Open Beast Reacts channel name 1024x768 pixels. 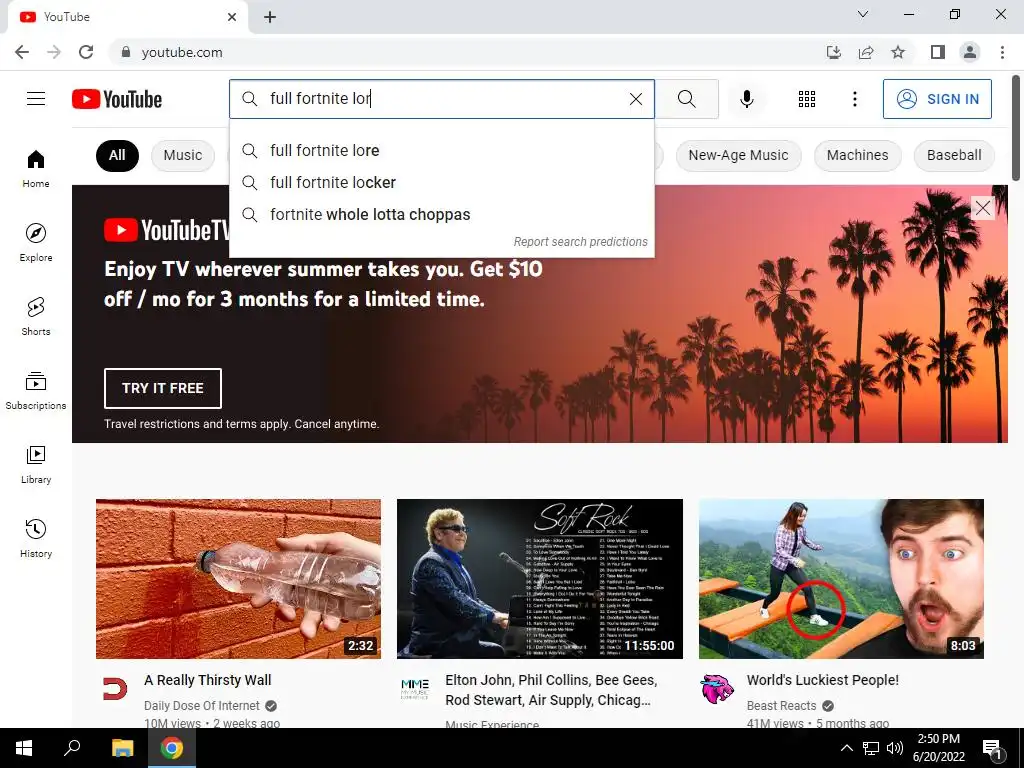(781, 705)
